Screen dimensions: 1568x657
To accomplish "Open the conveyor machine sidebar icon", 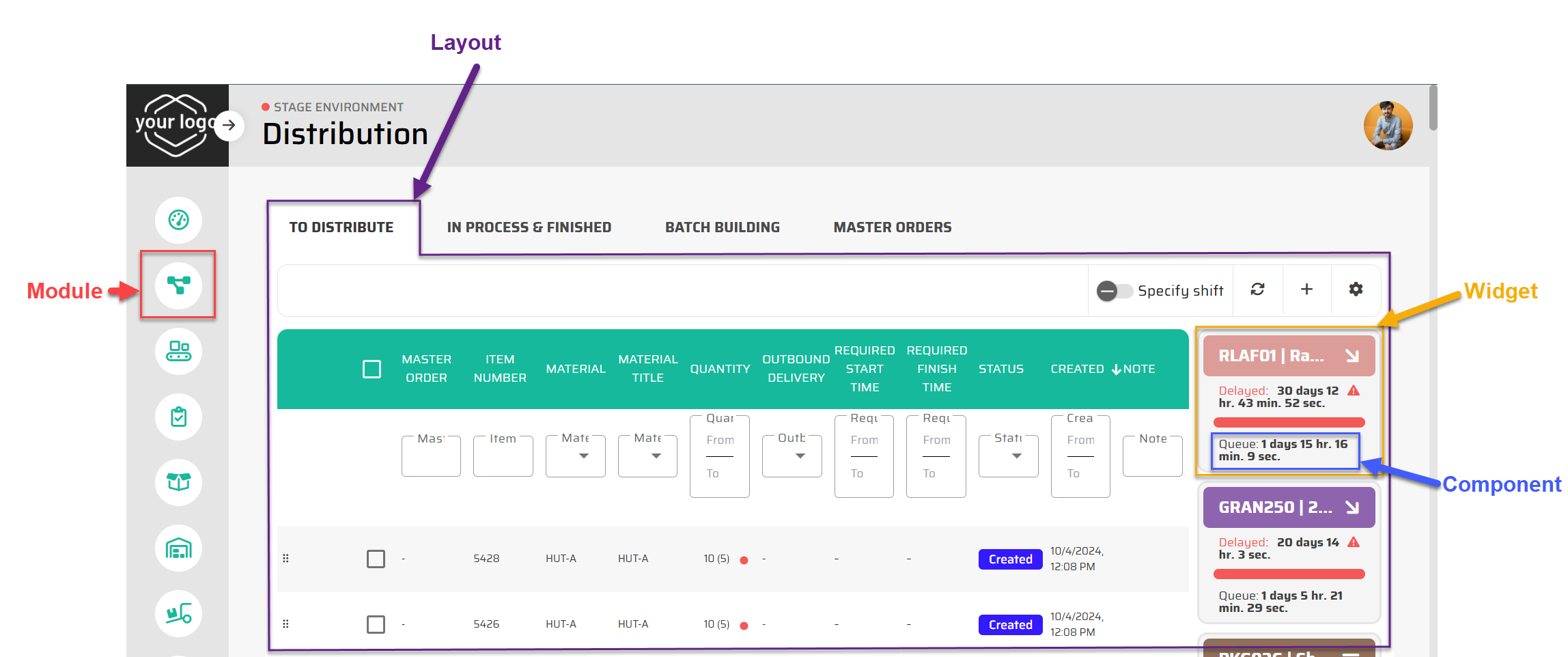I will [178, 351].
